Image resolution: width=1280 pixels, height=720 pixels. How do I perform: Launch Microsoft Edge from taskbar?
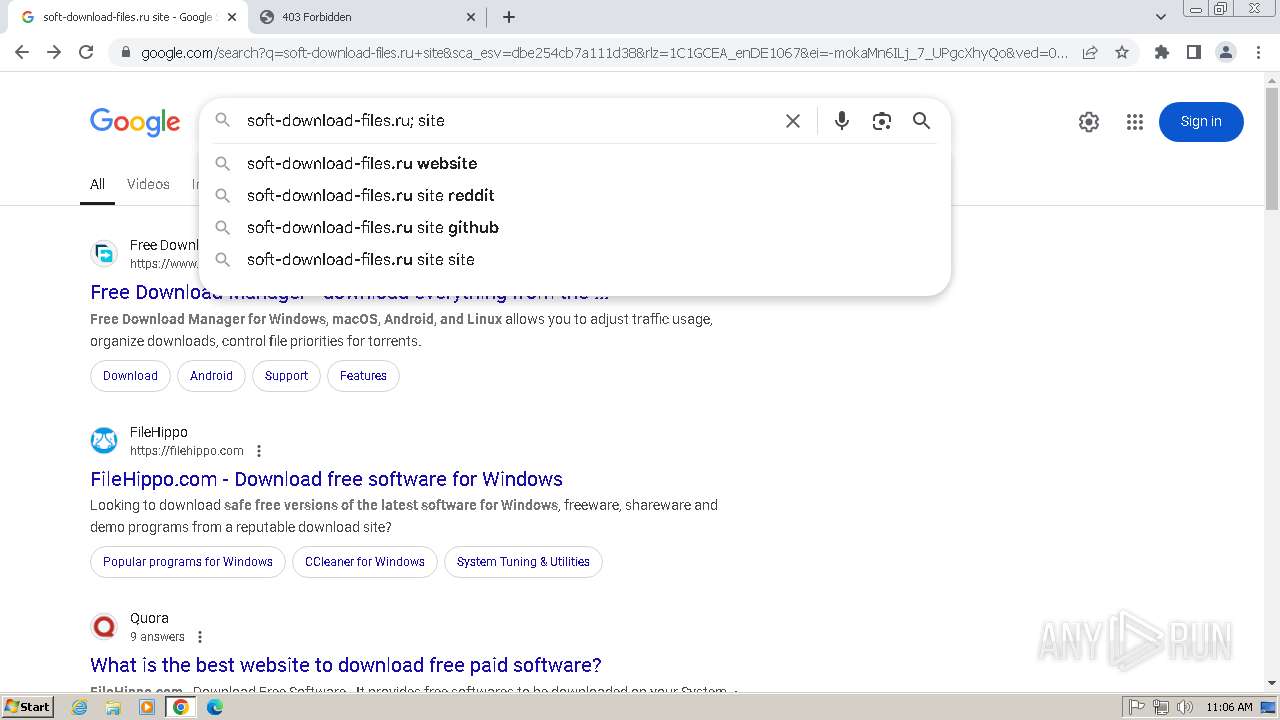point(214,707)
